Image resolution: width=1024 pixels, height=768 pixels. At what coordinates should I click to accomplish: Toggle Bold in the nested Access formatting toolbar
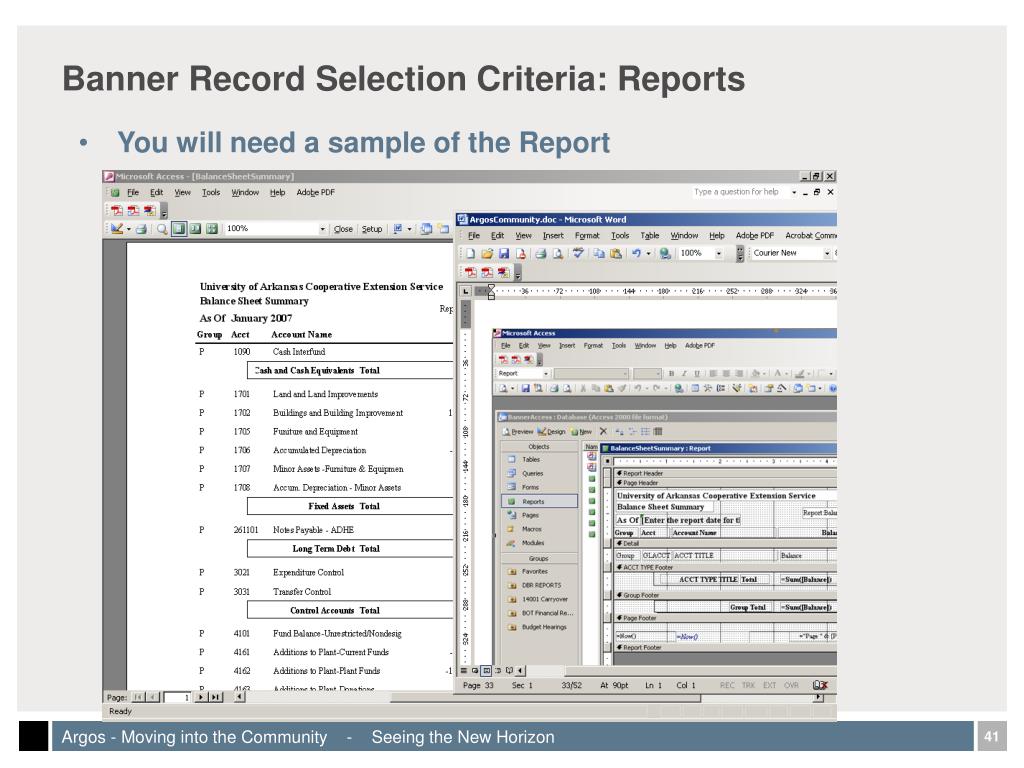pyautogui.click(x=671, y=374)
